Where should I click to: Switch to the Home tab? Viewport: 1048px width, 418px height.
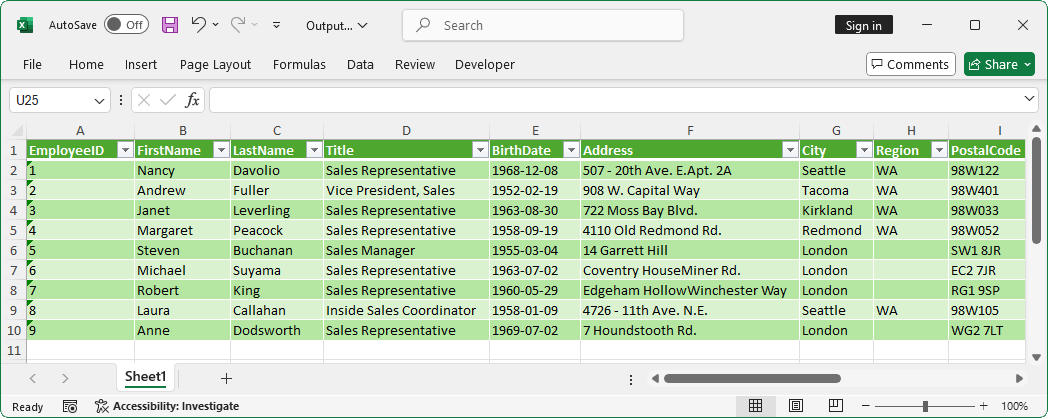click(x=86, y=64)
